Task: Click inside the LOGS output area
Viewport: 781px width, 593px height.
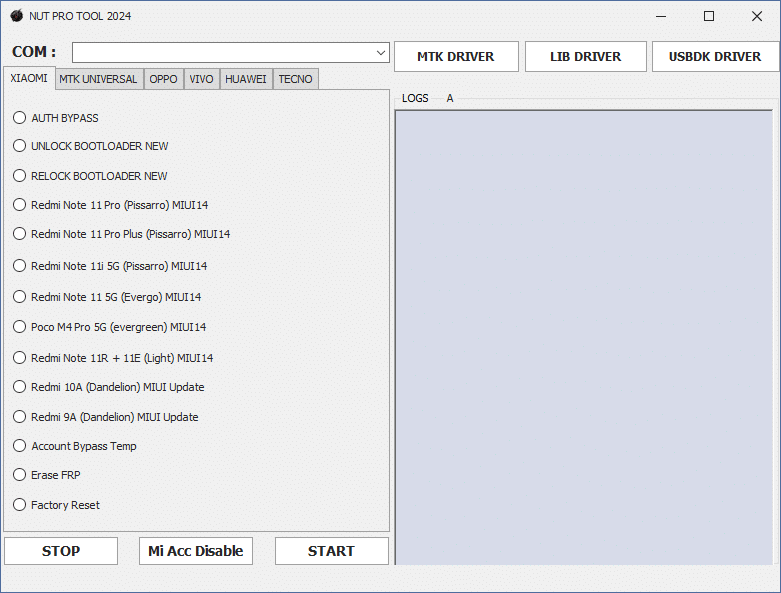Action: point(583,336)
